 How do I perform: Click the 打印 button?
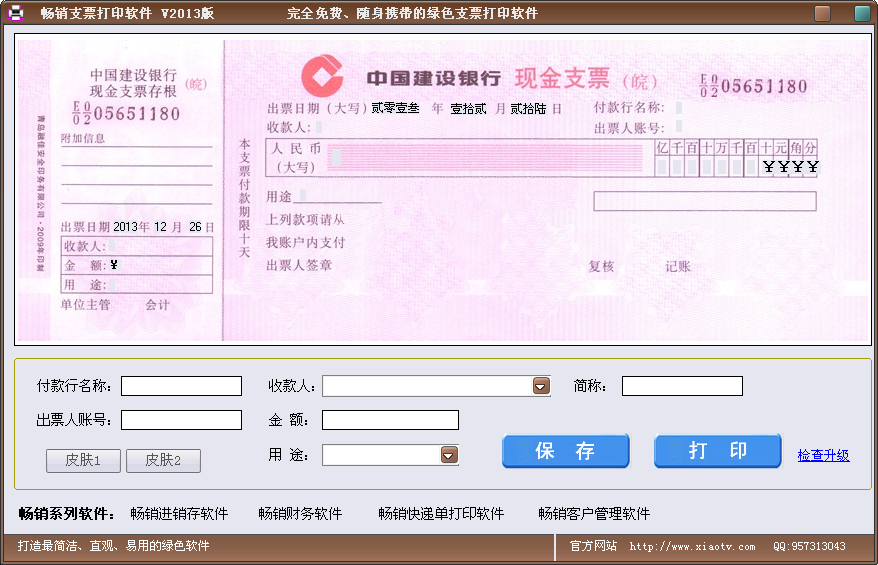(x=717, y=450)
